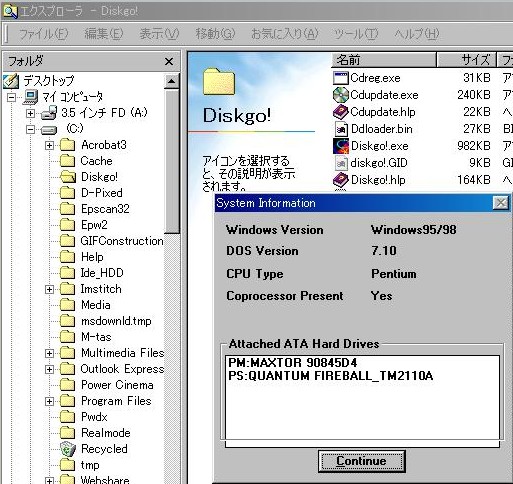This screenshot has height=484, width=513.
Task: Select the Ddloader.bin file icon
Action: (340, 129)
